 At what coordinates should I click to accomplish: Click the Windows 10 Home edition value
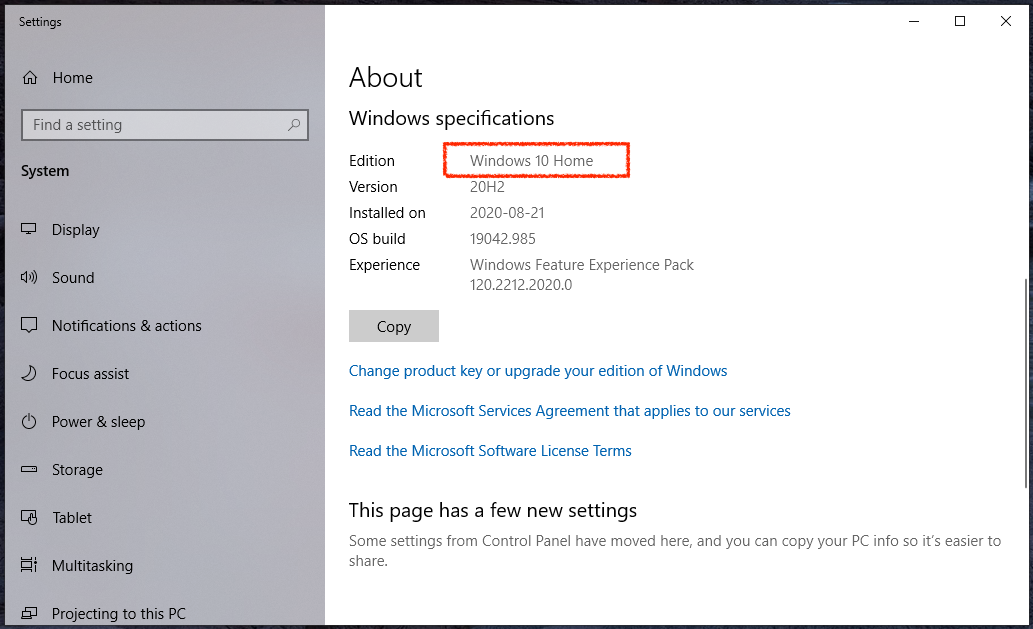(x=531, y=161)
